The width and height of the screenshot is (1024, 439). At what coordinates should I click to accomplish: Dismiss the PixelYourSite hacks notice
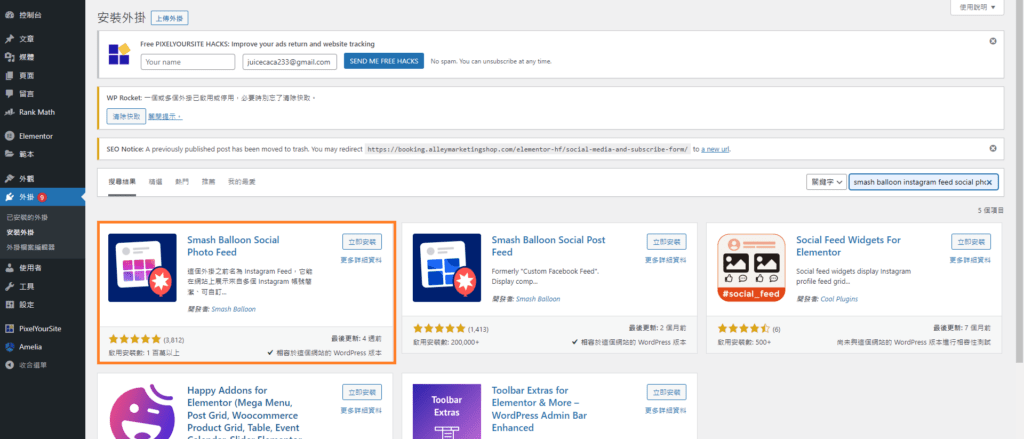992,41
